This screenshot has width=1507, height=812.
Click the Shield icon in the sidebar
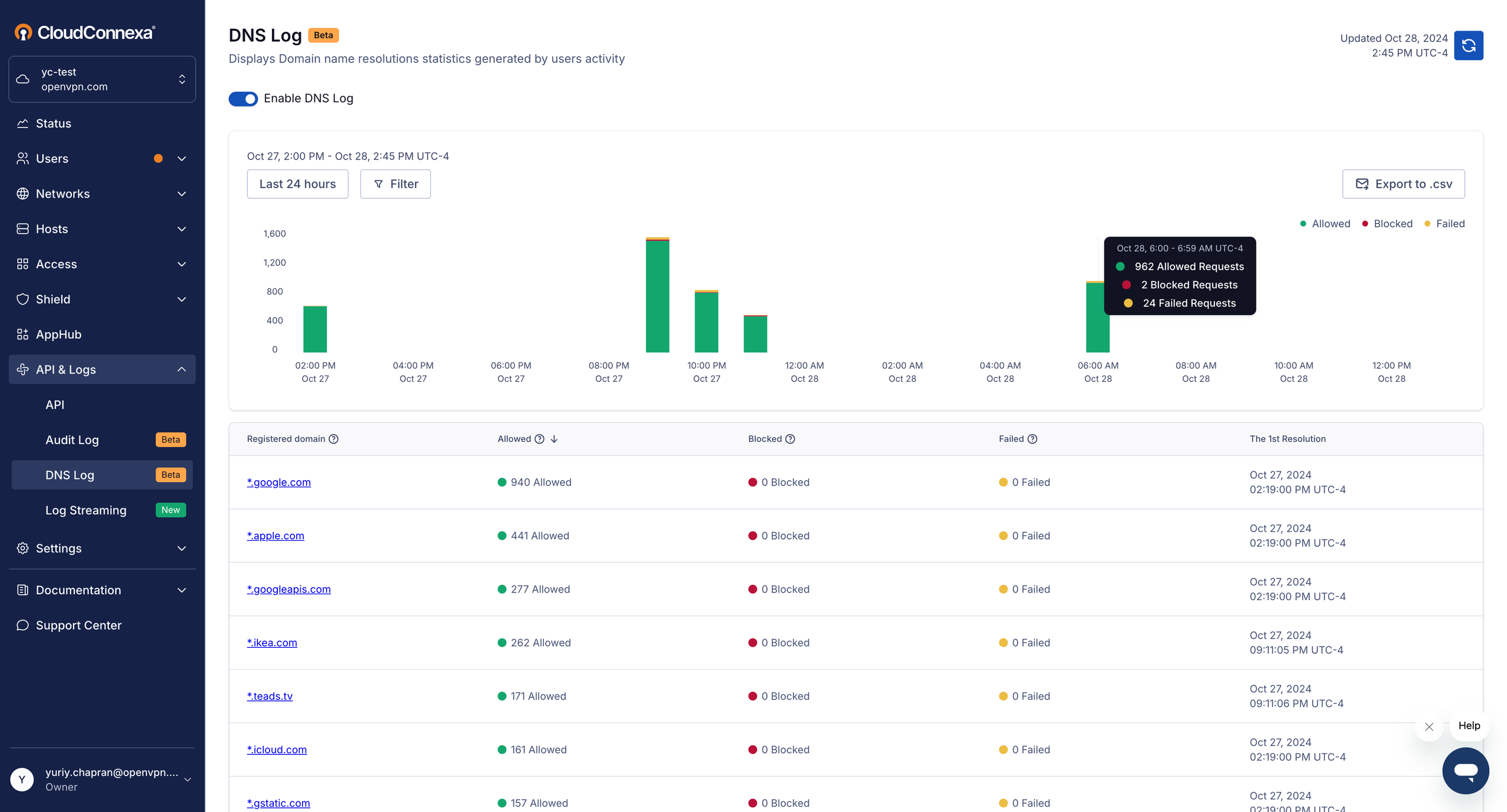click(23, 299)
